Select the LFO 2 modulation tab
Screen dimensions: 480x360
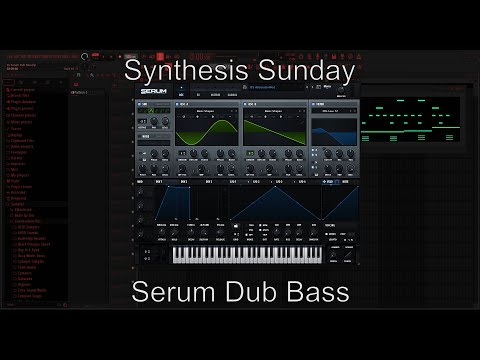[256, 182]
